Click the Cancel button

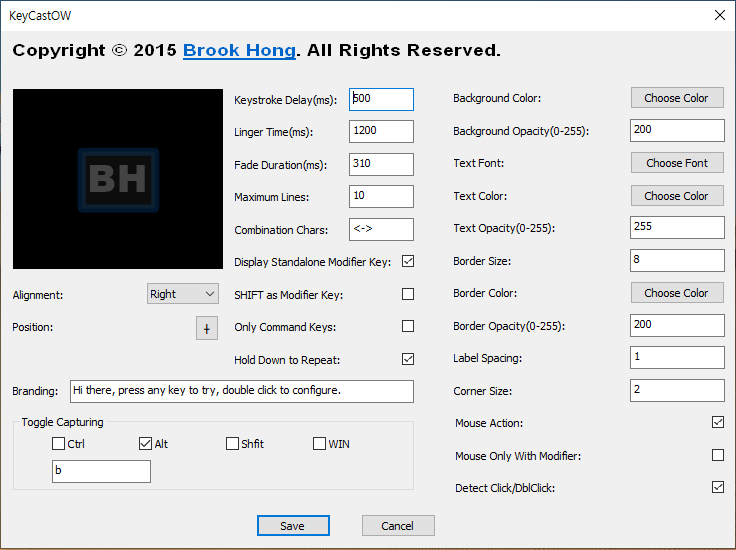click(398, 526)
